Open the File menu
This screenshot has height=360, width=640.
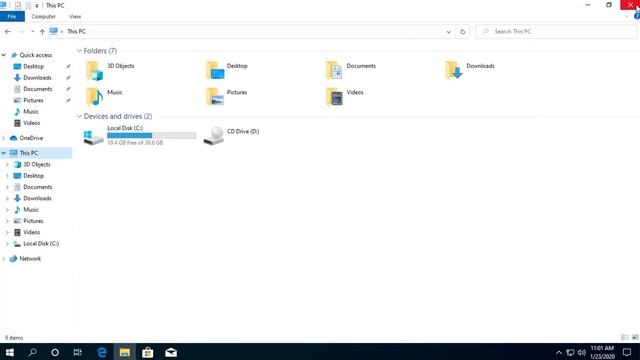12,16
